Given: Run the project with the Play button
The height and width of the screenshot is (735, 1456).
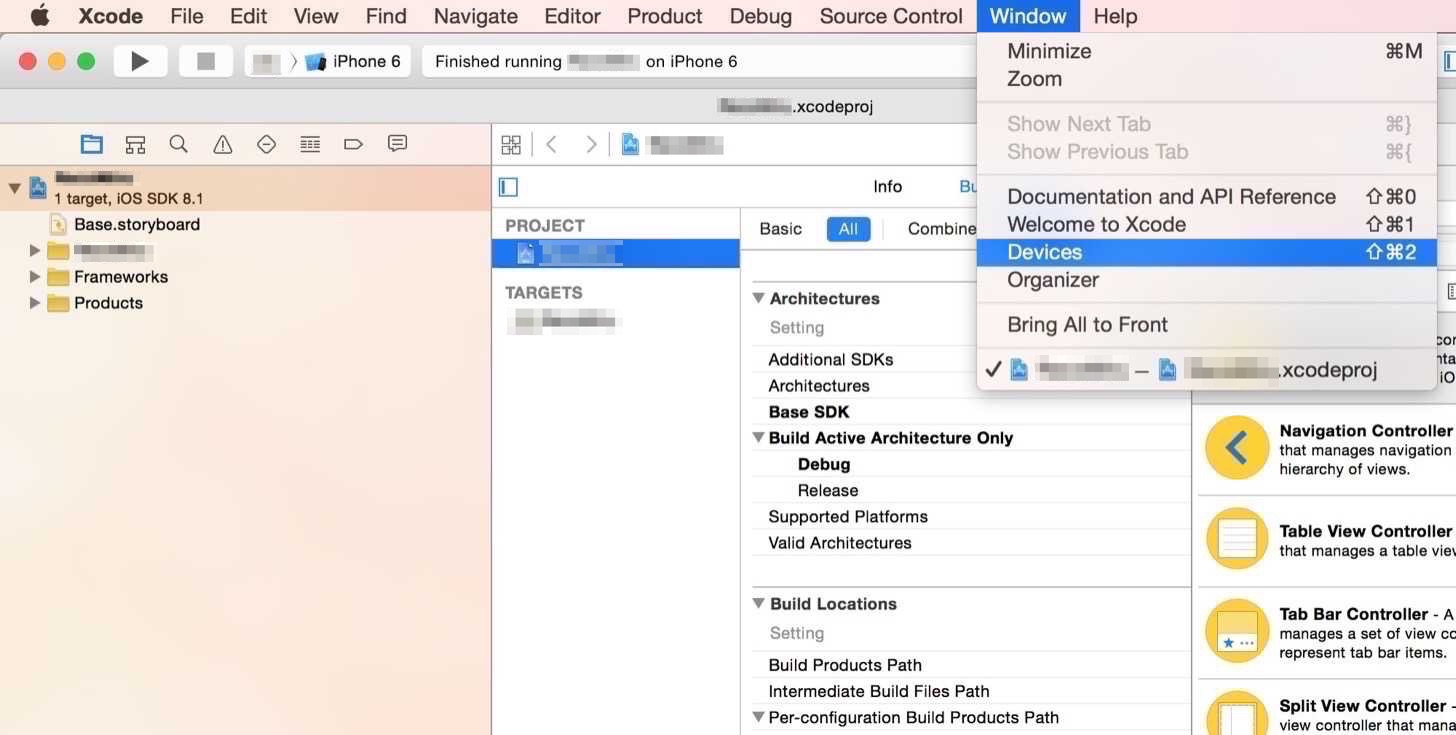Looking at the screenshot, I should tap(140, 61).
